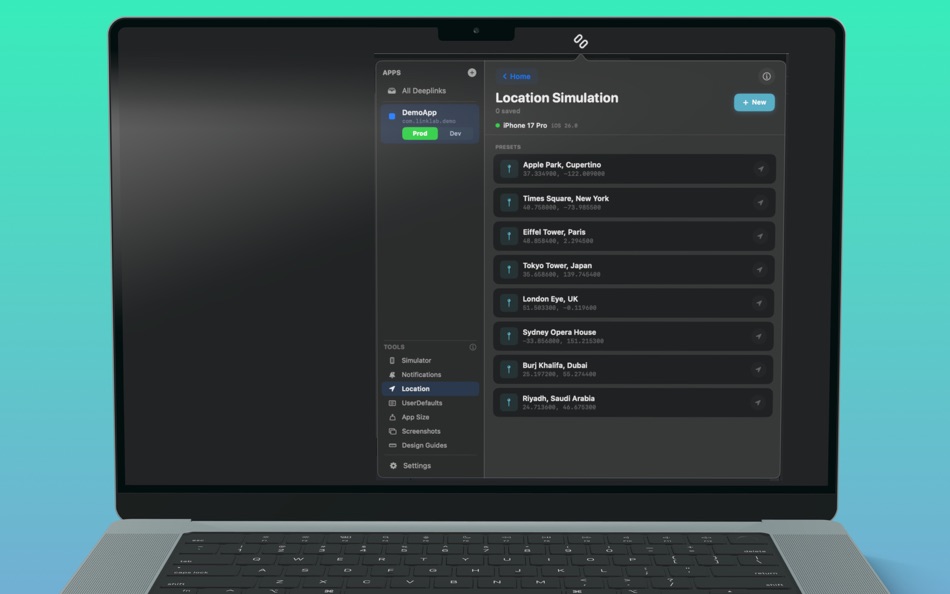Image resolution: width=950 pixels, height=594 pixels.
Task: Click the send arrow on Eiffel Tower preset
Action: [761, 235]
